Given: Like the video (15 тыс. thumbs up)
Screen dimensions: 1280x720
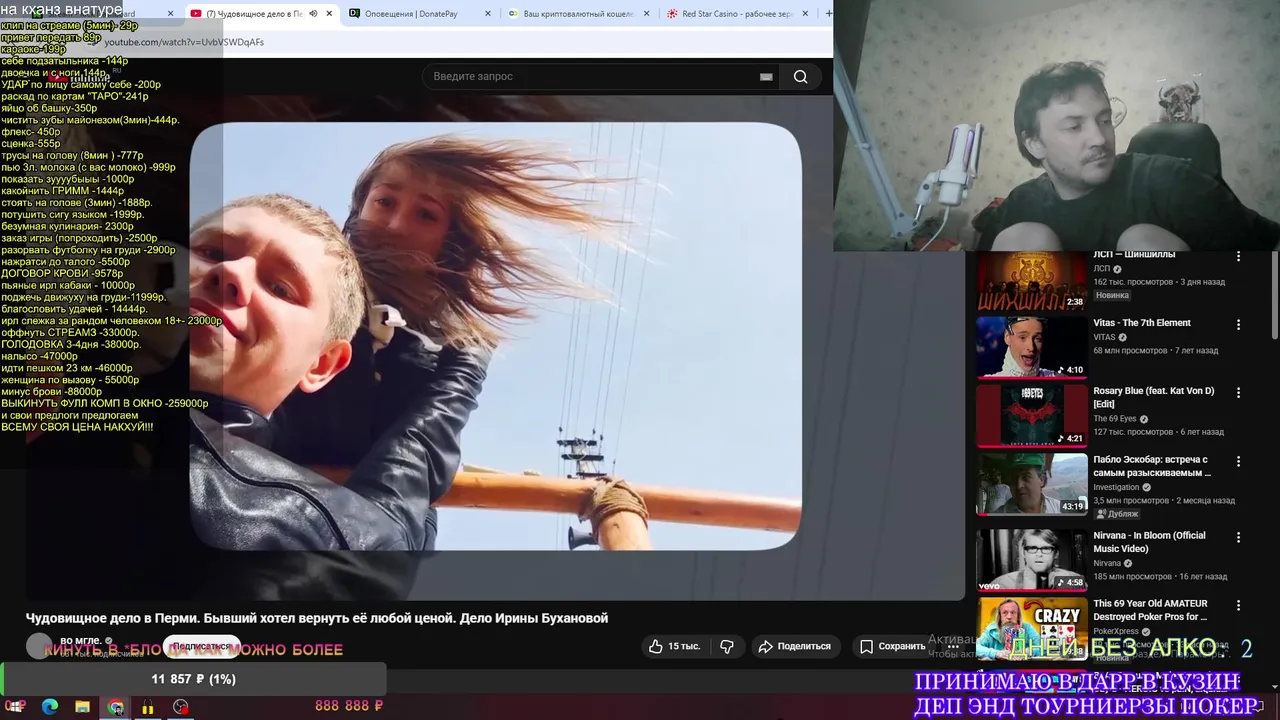Looking at the screenshot, I should point(675,646).
